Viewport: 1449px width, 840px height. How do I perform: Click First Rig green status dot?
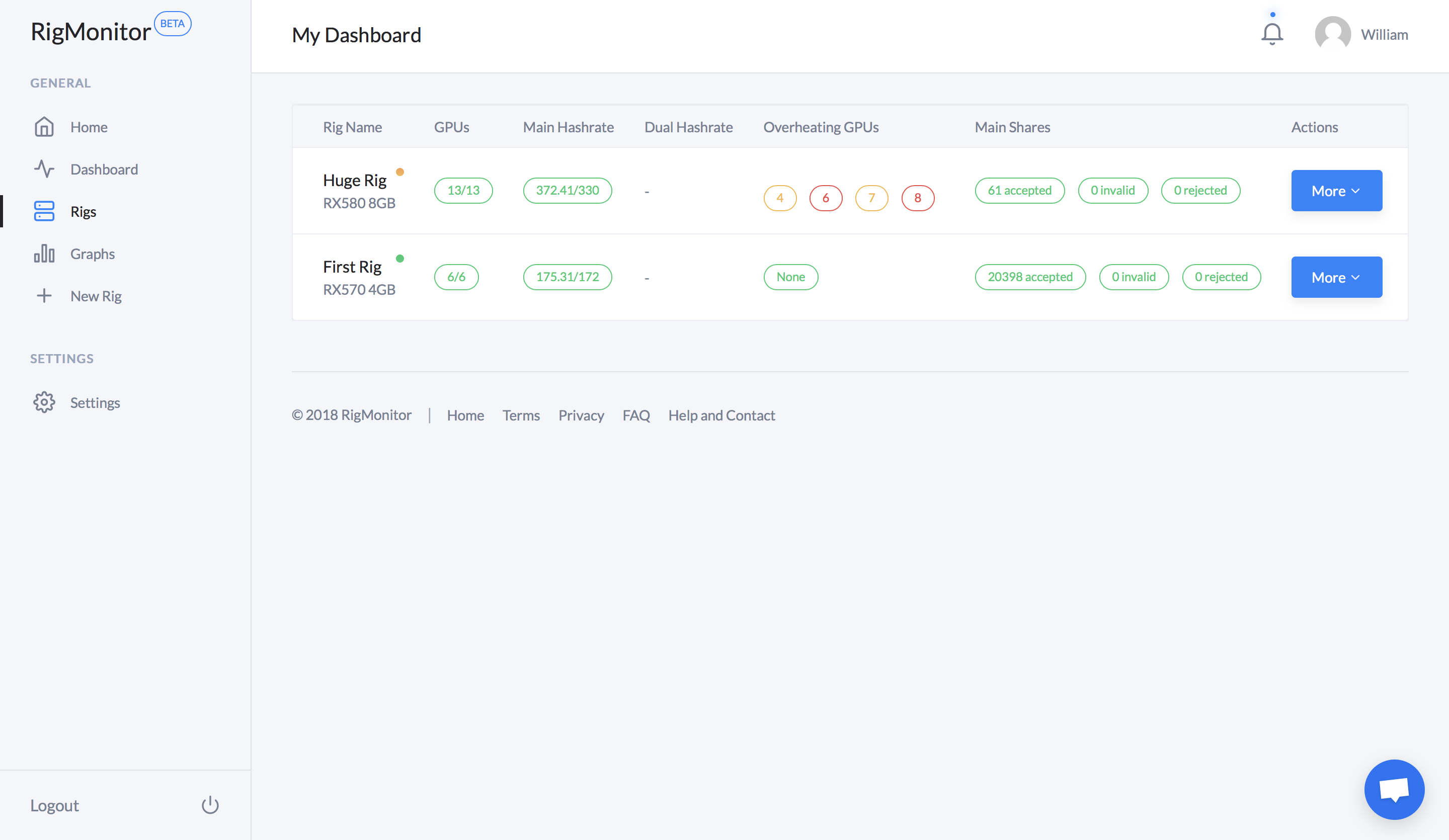click(400, 258)
